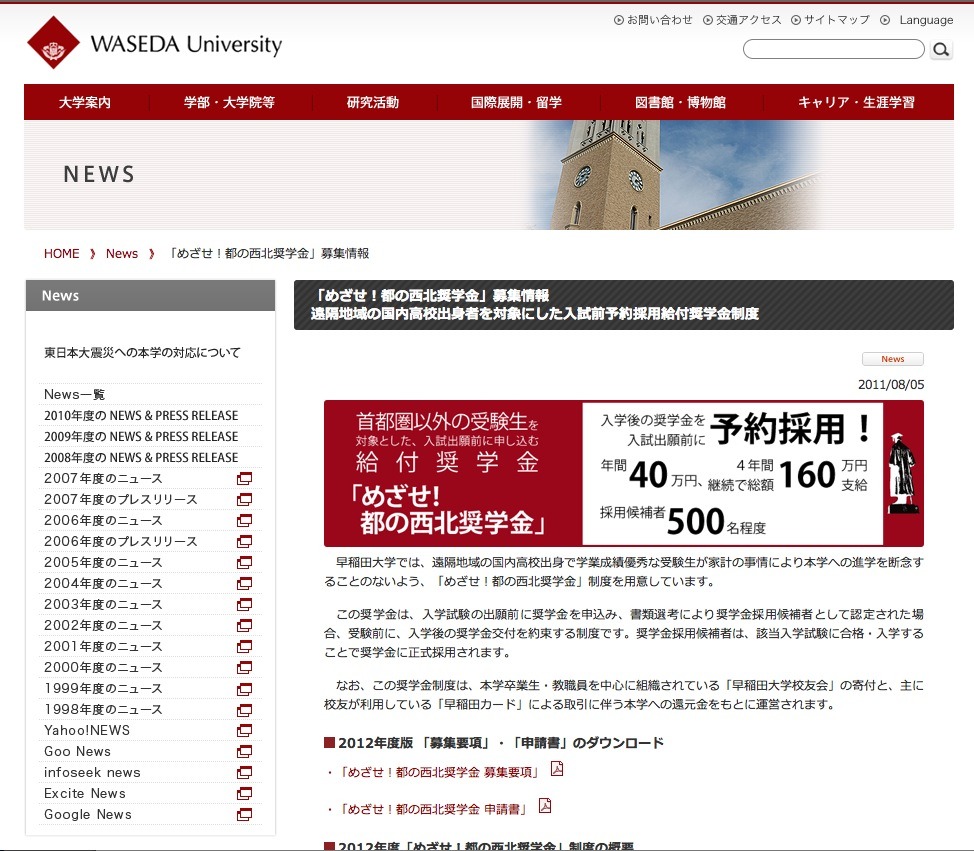Click external-window icon for 2006年度のプレスリリース
The image size is (974, 851).
[x=245, y=542]
